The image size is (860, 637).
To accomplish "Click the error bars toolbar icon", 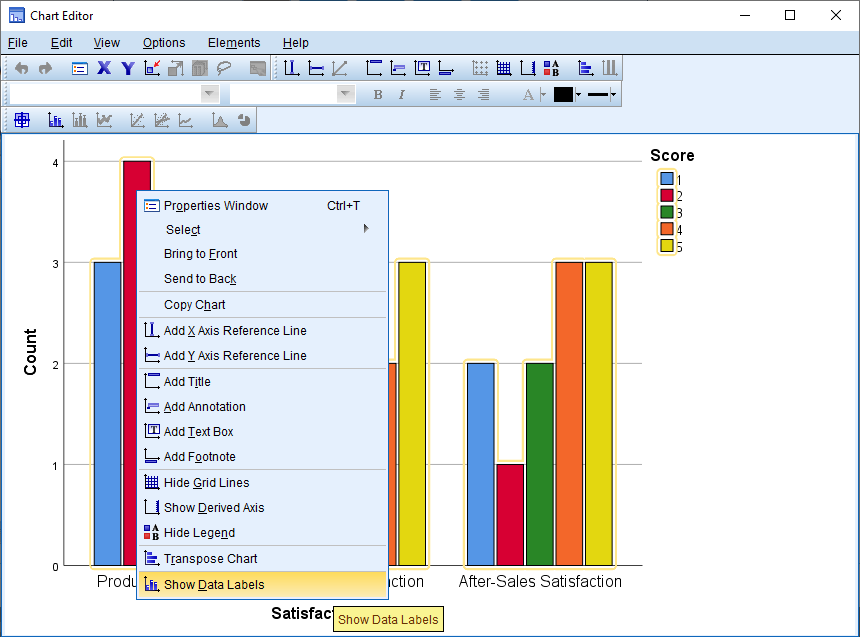I will (x=80, y=120).
